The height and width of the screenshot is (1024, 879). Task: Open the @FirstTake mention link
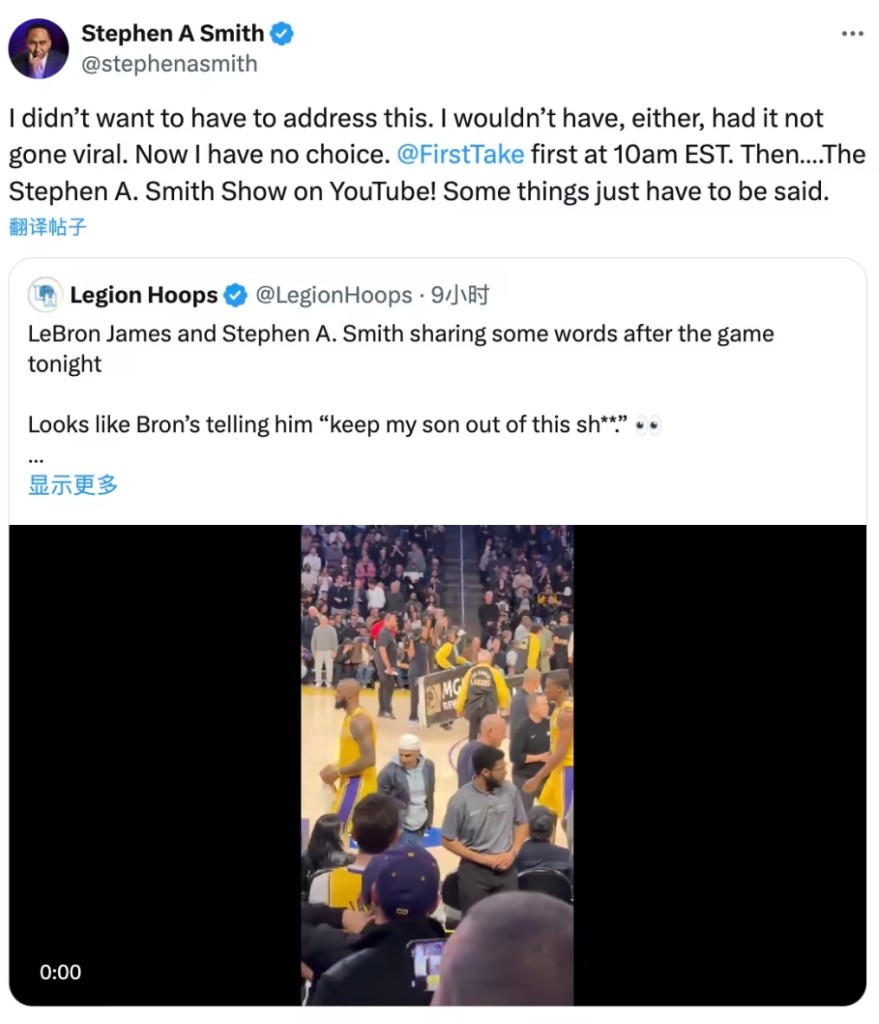[460, 156]
